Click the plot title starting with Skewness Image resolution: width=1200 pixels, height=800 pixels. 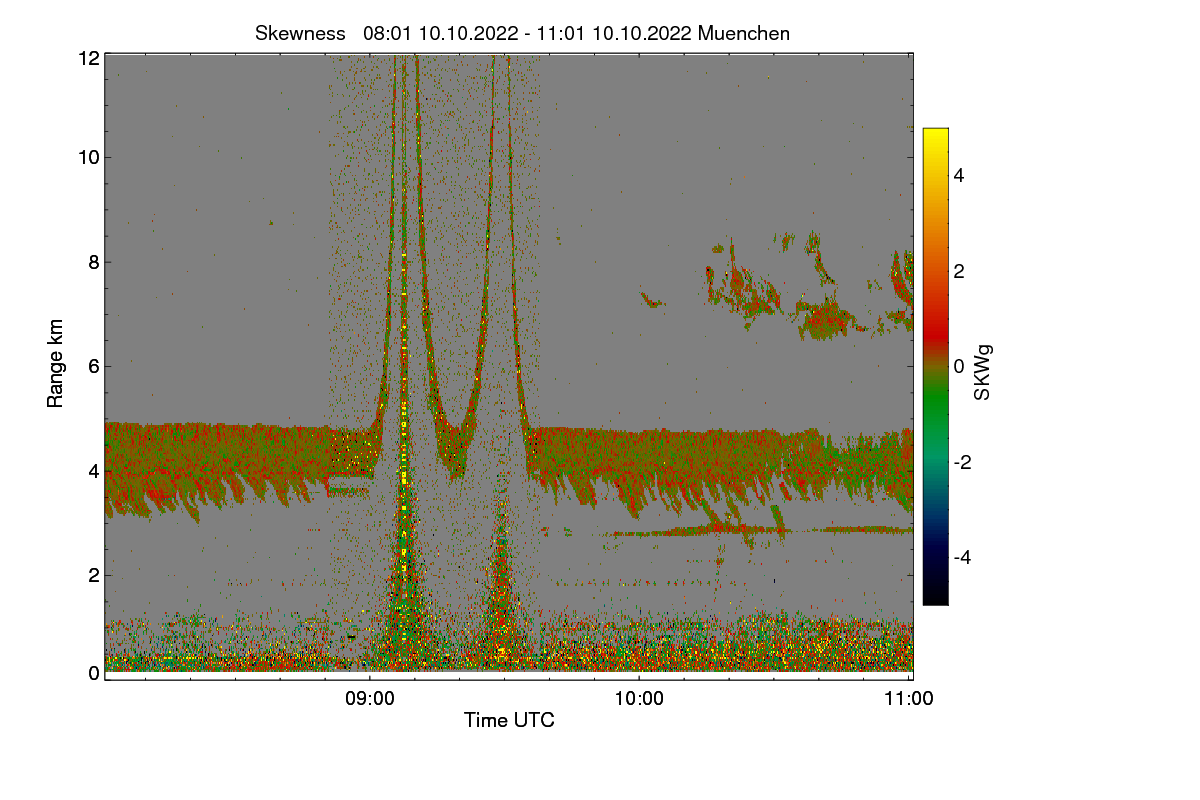pyautogui.click(x=522, y=33)
